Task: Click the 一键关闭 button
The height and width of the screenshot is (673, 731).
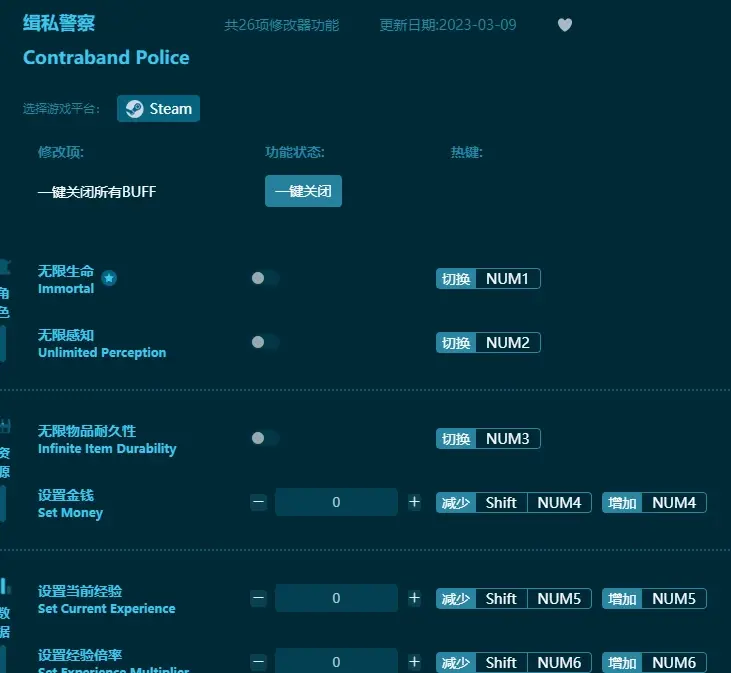Action: point(303,191)
